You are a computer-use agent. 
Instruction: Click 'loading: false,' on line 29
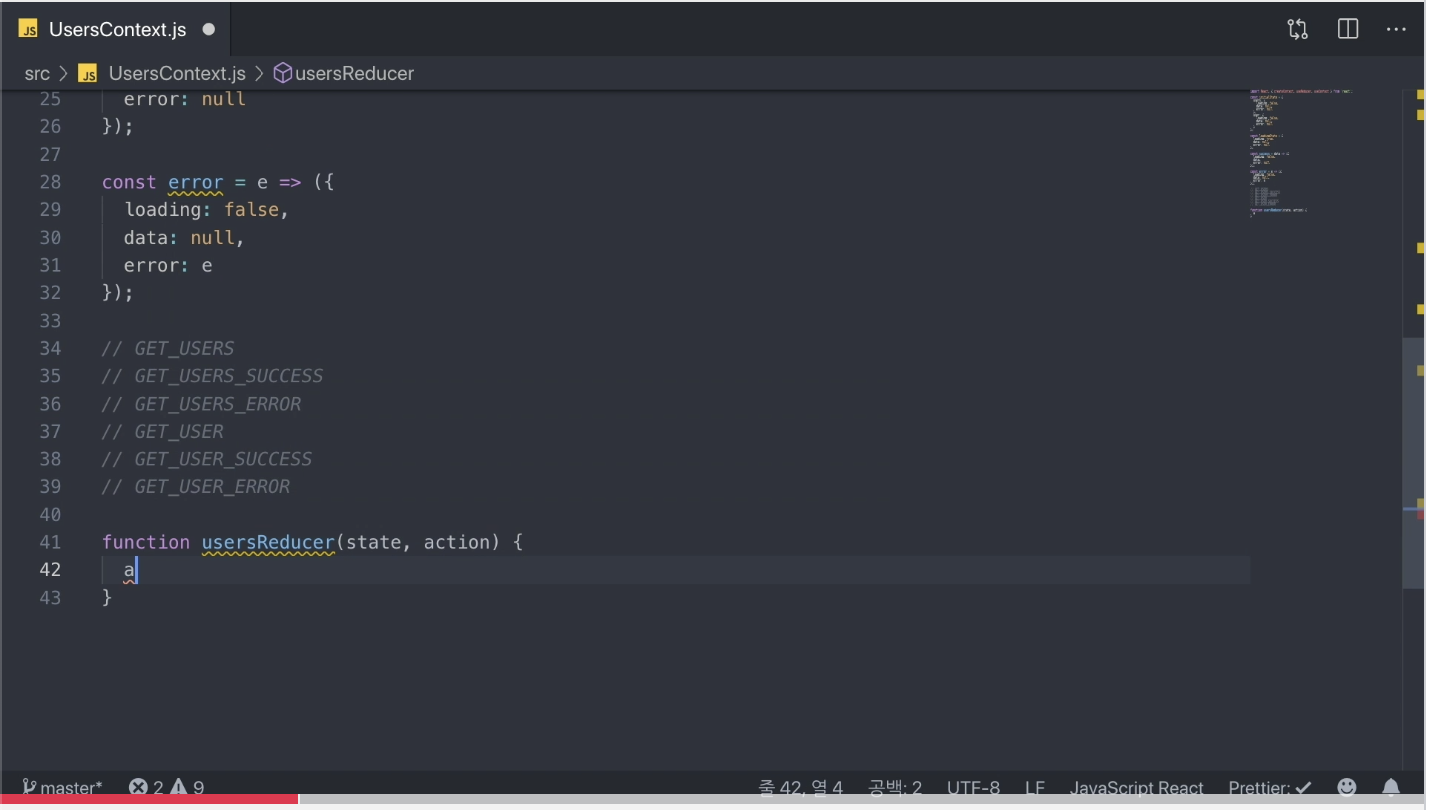coord(207,210)
